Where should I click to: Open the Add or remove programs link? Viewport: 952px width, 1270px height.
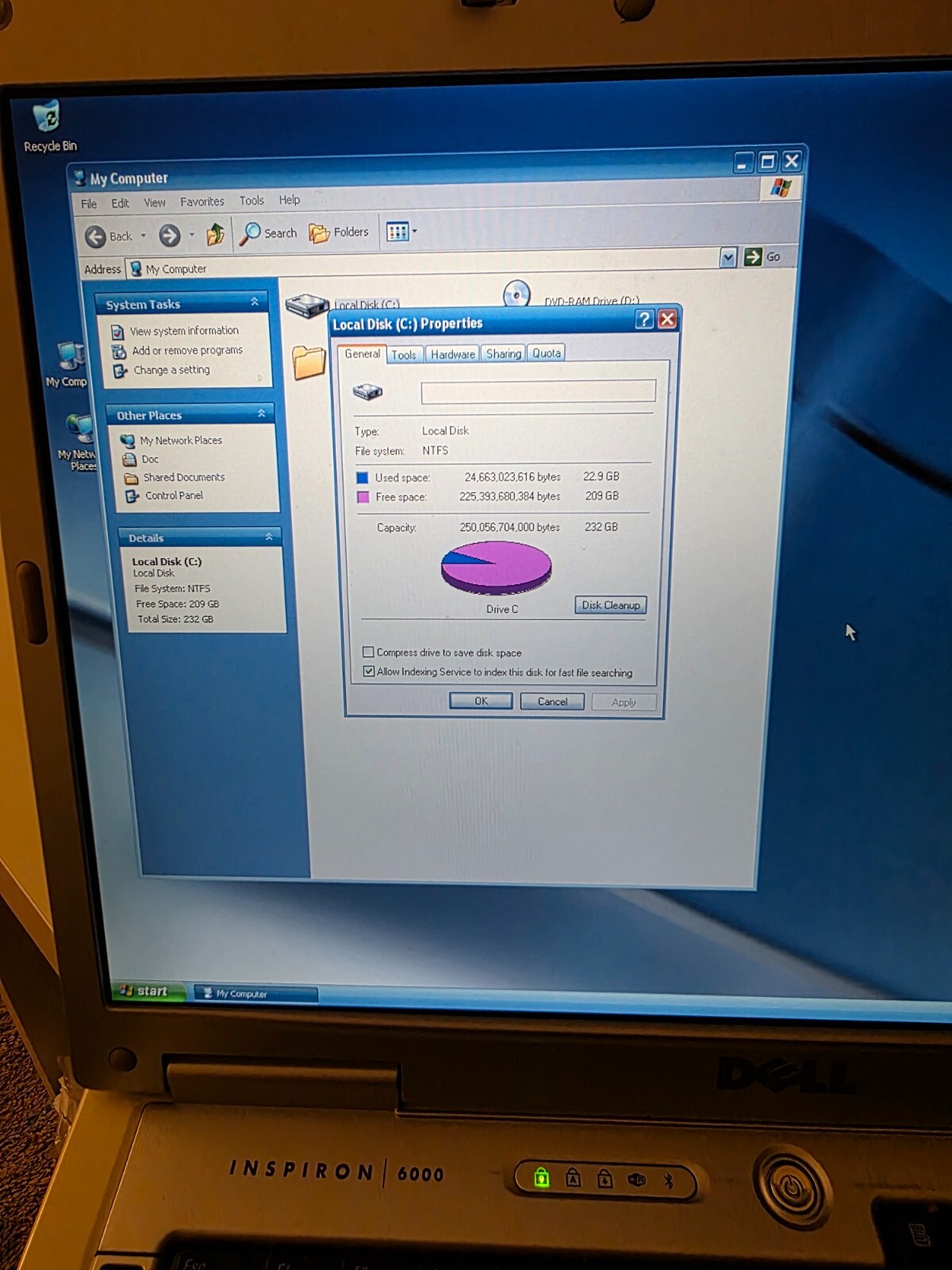[x=187, y=350]
